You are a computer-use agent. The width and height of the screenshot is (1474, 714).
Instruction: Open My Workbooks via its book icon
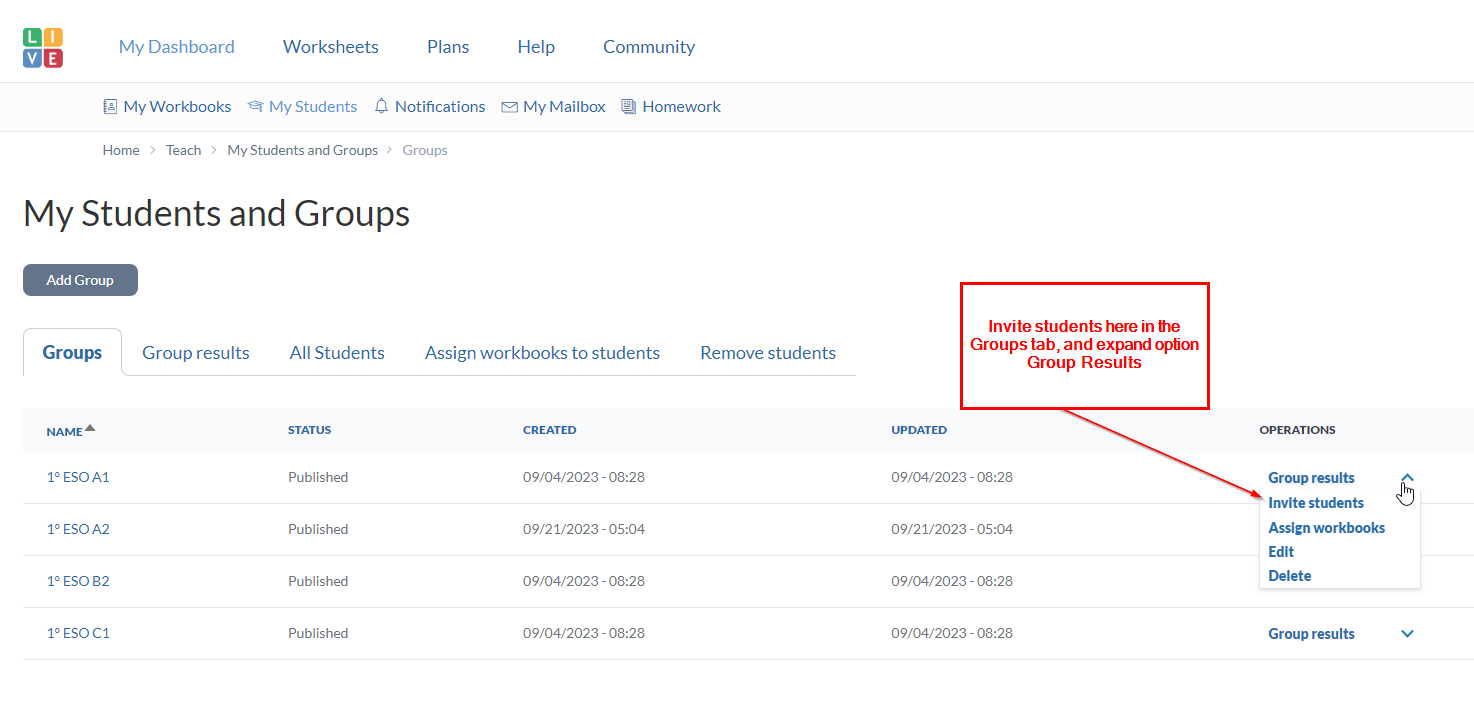tap(110, 107)
